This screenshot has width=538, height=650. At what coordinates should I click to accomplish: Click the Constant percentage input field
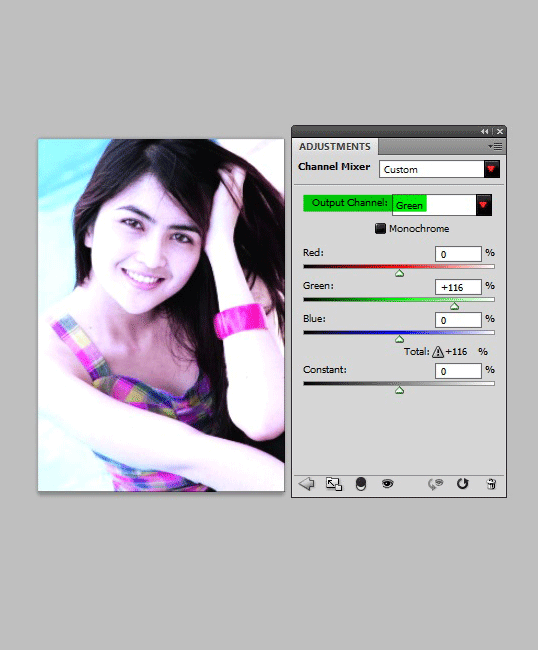(x=458, y=371)
